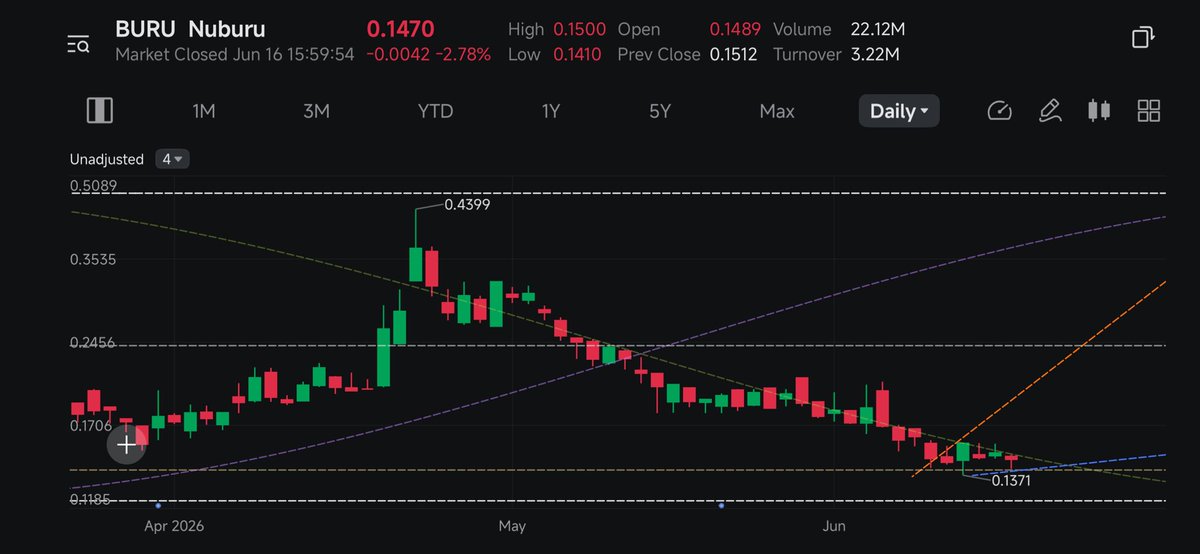This screenshot has width=1200, height=554.
Task: Tap the 0.1371 low price label
Action: (x=1011, y=480)
